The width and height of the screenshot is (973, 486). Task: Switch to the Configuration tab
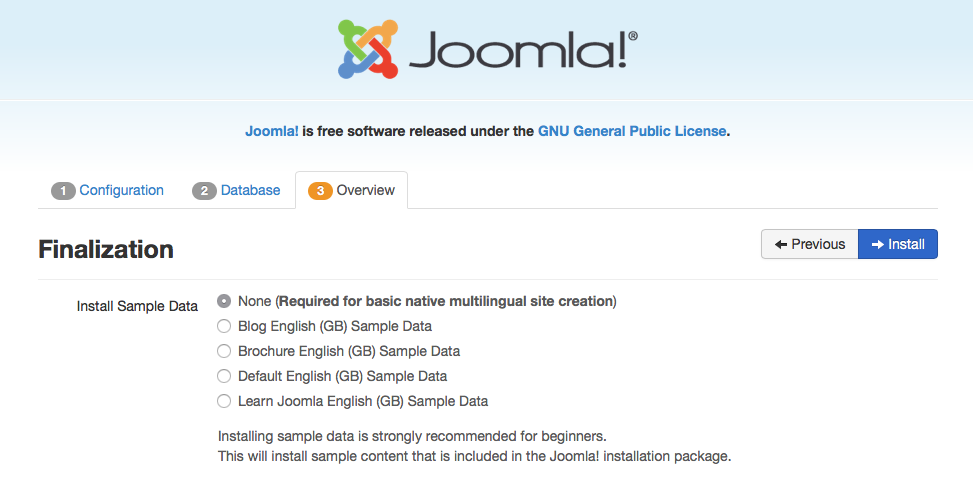click(108, 191)
